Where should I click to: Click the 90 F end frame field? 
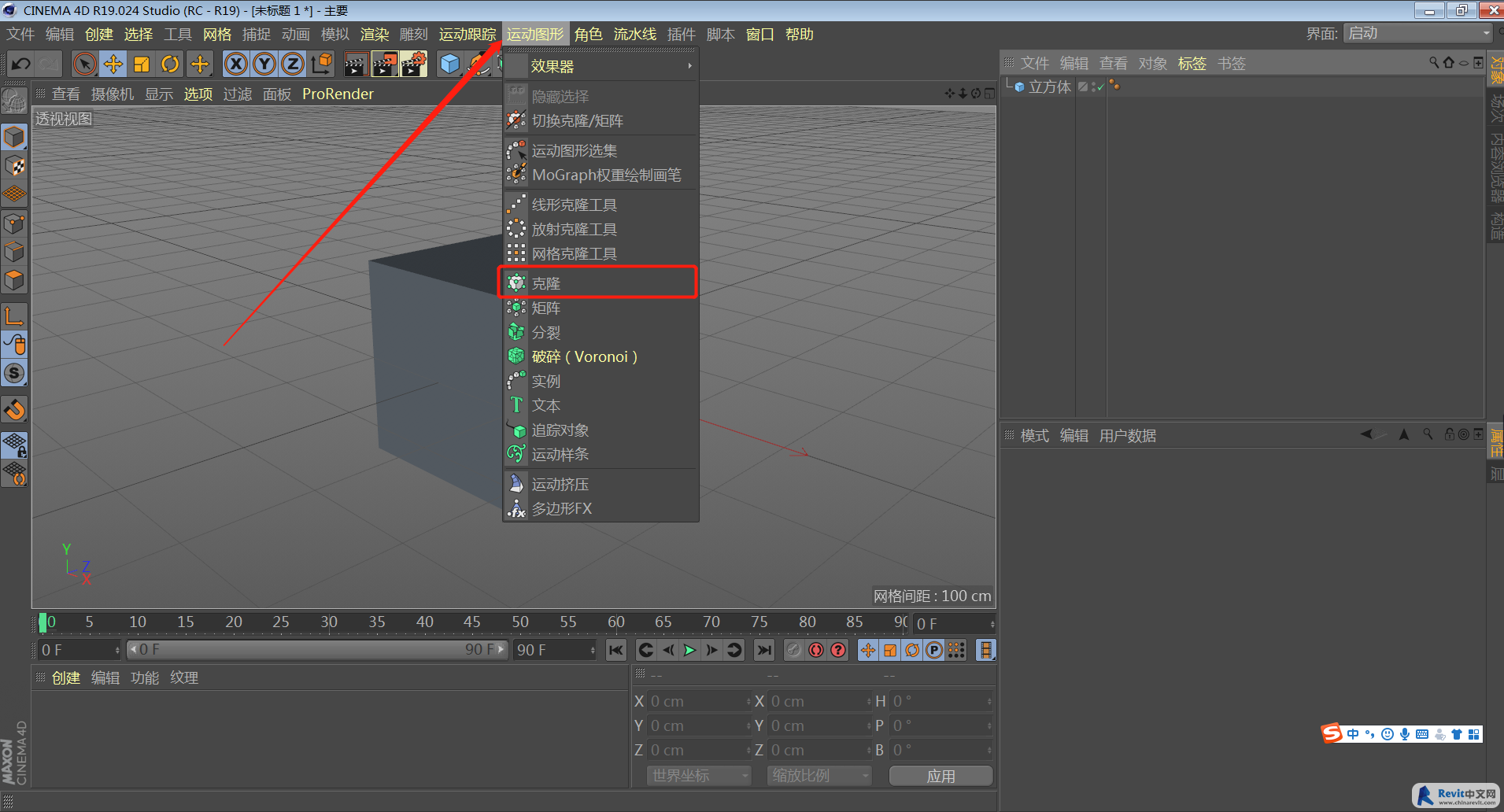555,650
